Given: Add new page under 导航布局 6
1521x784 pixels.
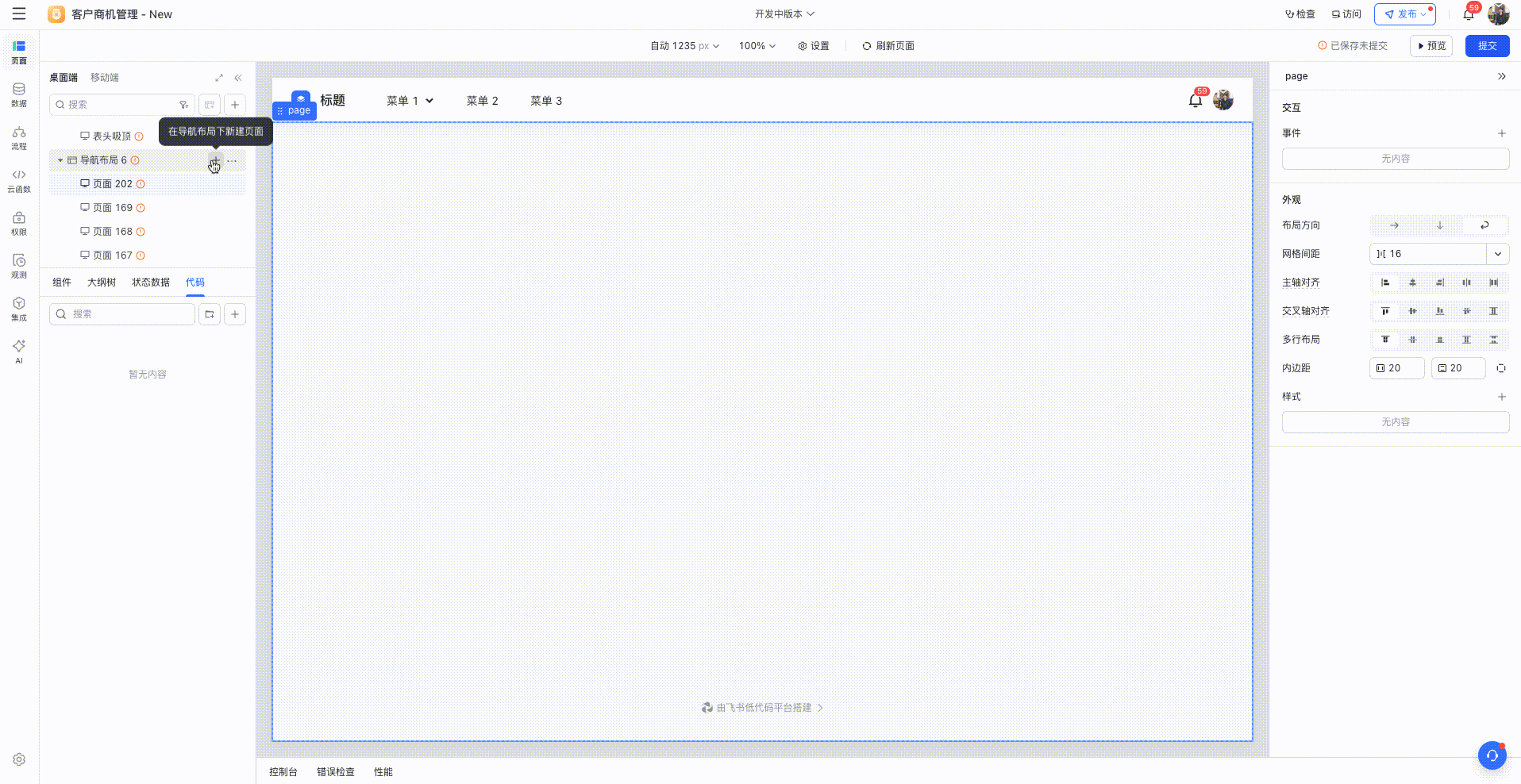Looking at the screenshot, I should (214, 161).
